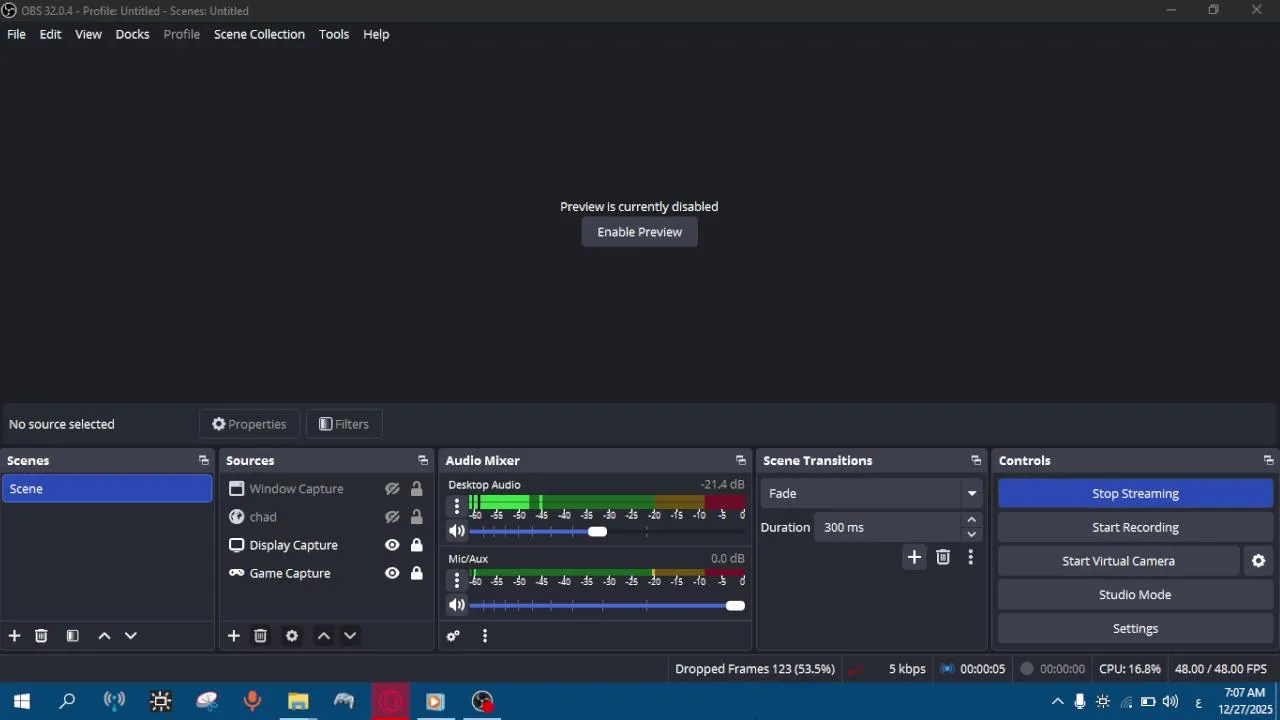Select the Scene entry in Scenes list

pyautogui.click(x=107, y=489)
